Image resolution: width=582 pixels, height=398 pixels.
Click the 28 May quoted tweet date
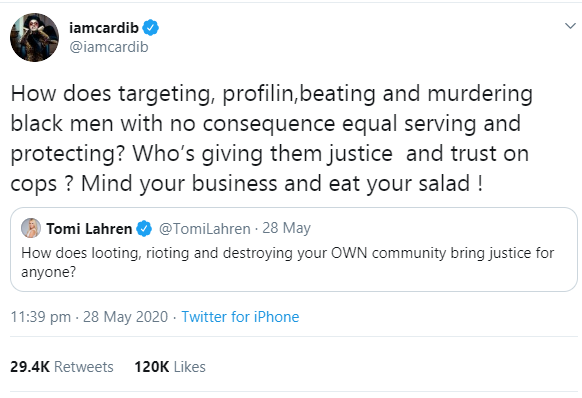(286, 228)
